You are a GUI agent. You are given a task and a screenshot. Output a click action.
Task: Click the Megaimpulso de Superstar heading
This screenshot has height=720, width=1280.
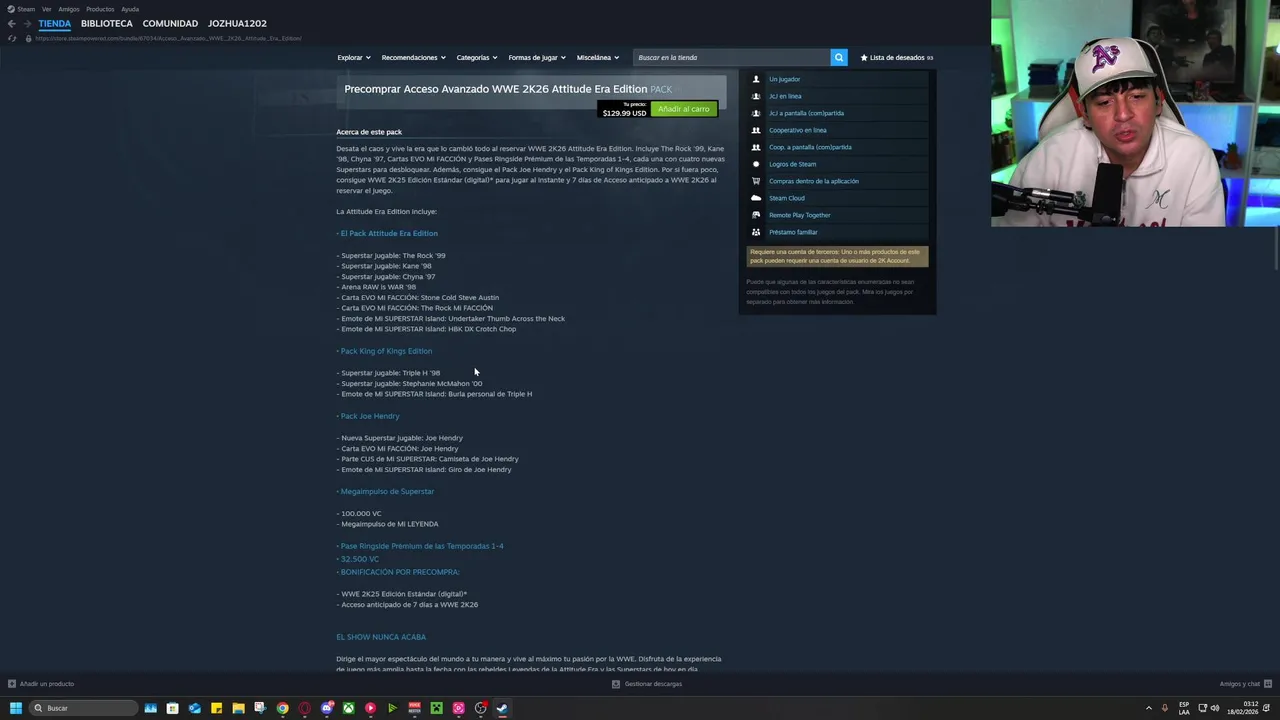387,491
